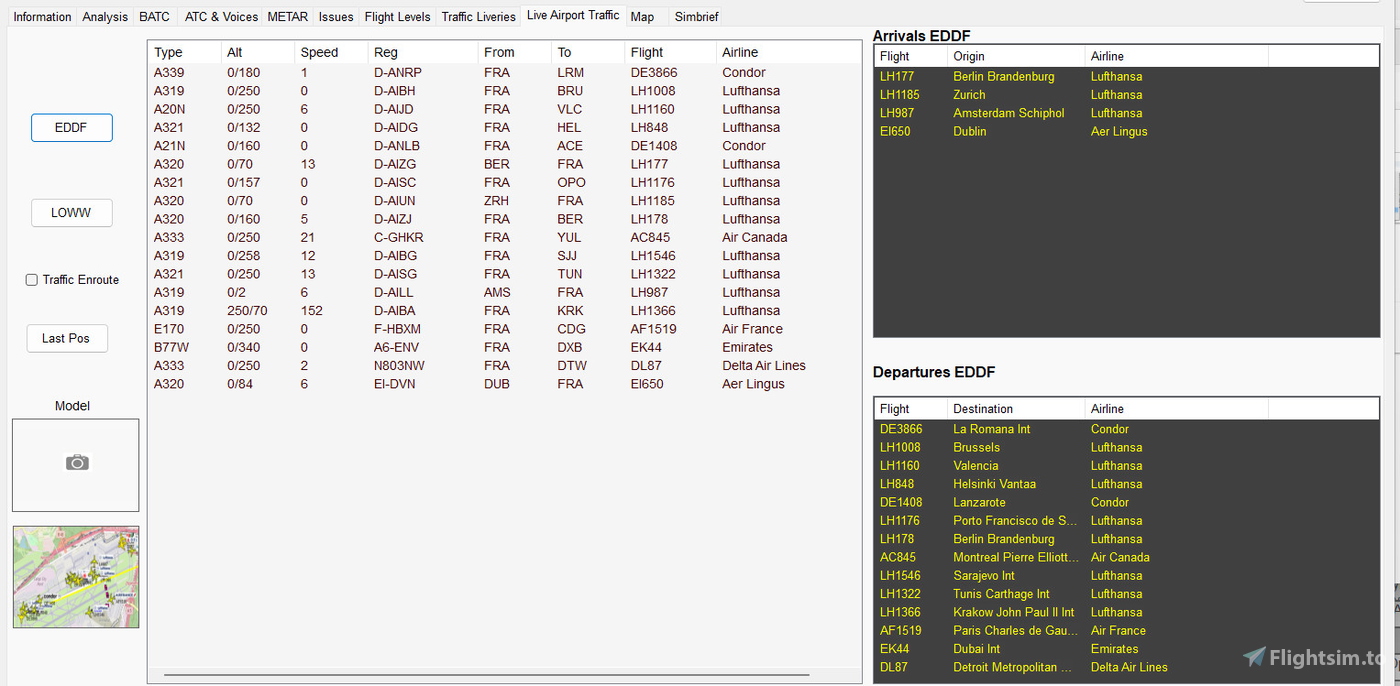View the Traffic Liveries tab
This screenshot has height=686, width=1400.
478,16
